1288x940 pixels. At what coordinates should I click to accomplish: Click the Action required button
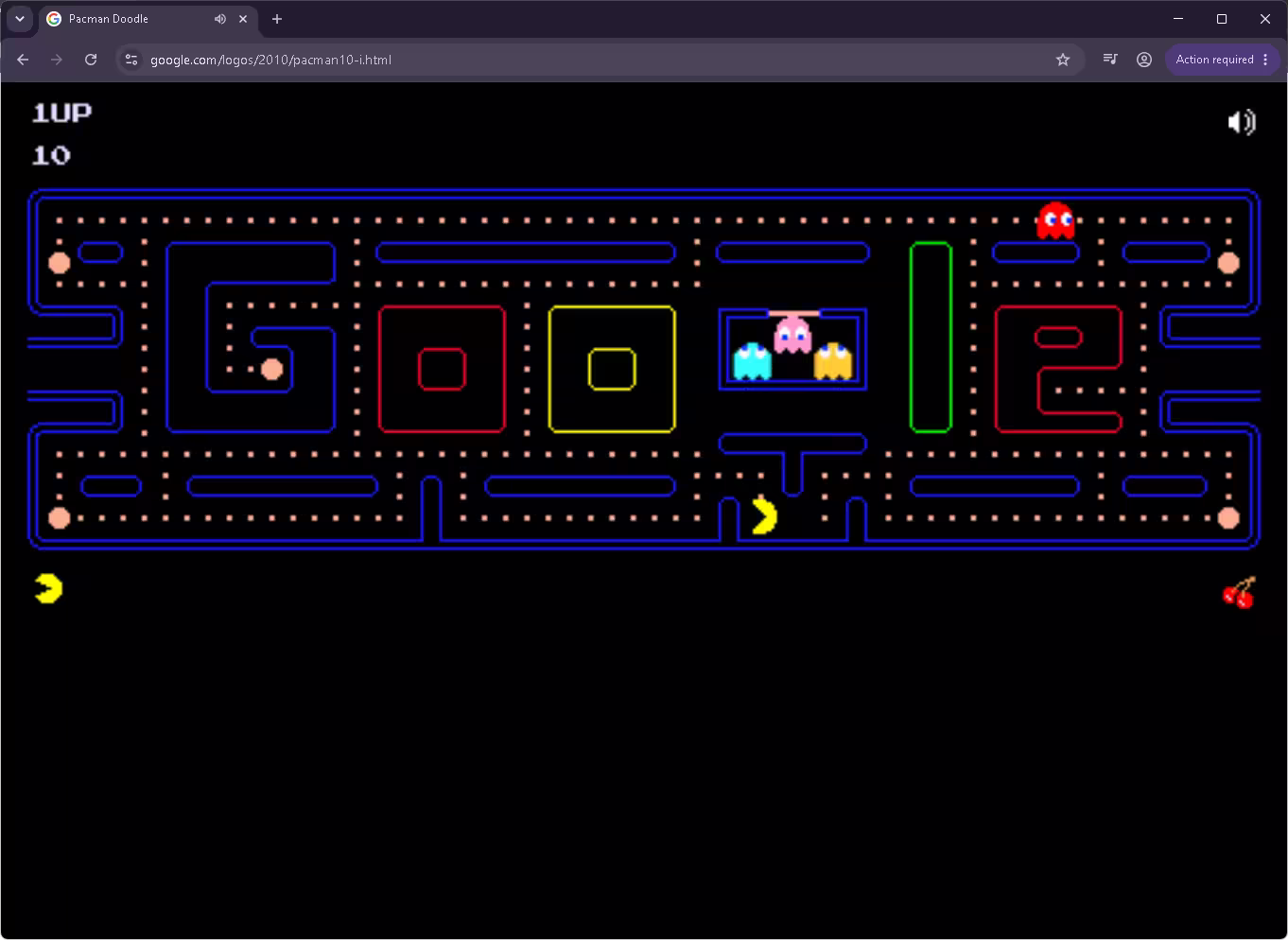point(1222,60)
